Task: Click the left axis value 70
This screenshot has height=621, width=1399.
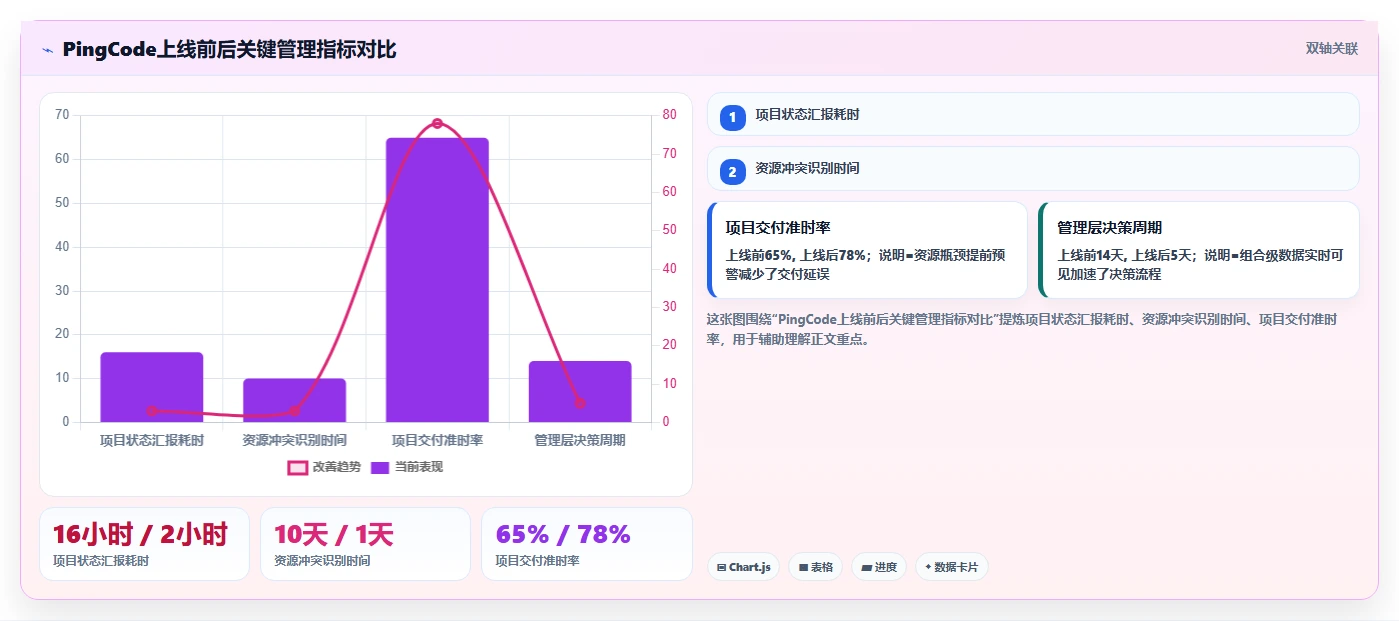Action: [62, 115]
